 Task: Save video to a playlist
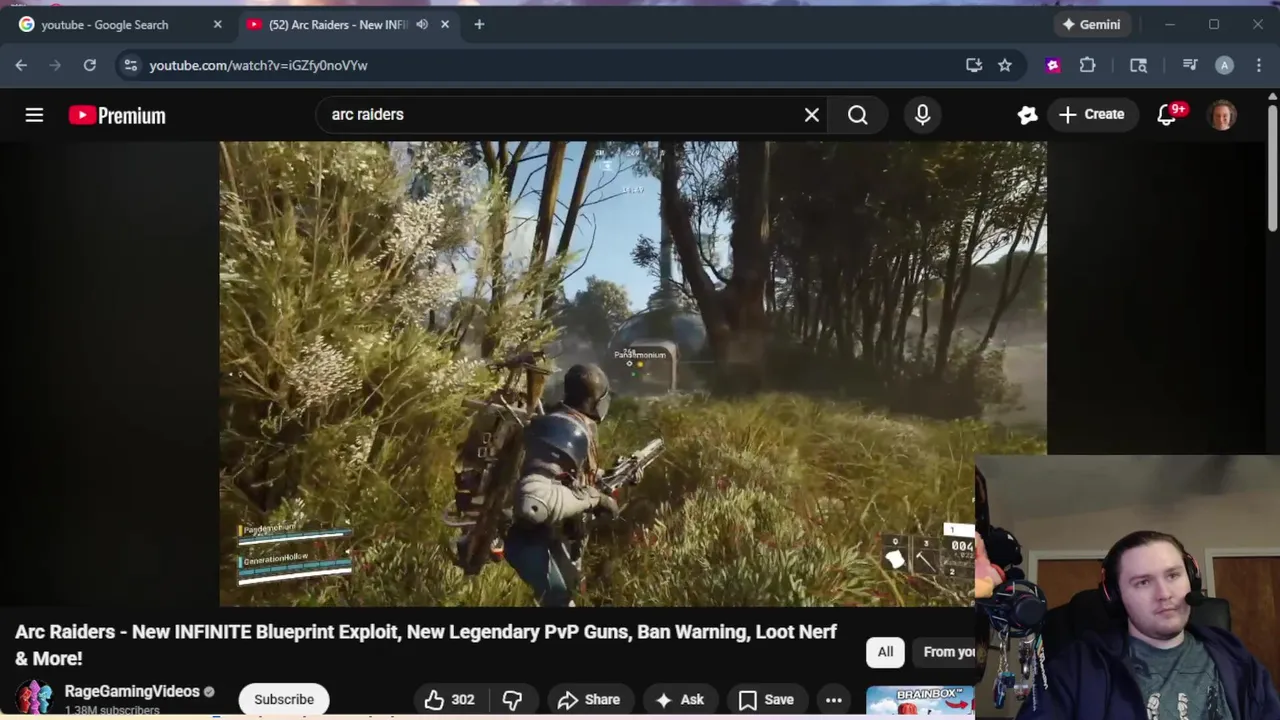click(x=766, y=700)
